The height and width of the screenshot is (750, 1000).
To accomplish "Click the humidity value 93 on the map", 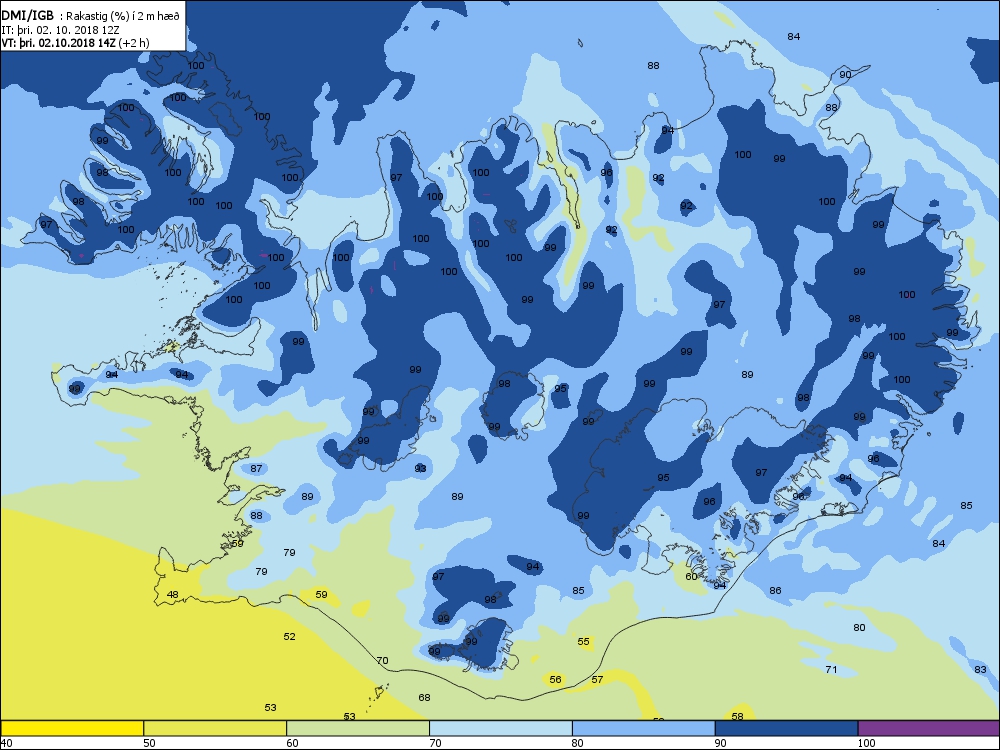I will (420, 469).
